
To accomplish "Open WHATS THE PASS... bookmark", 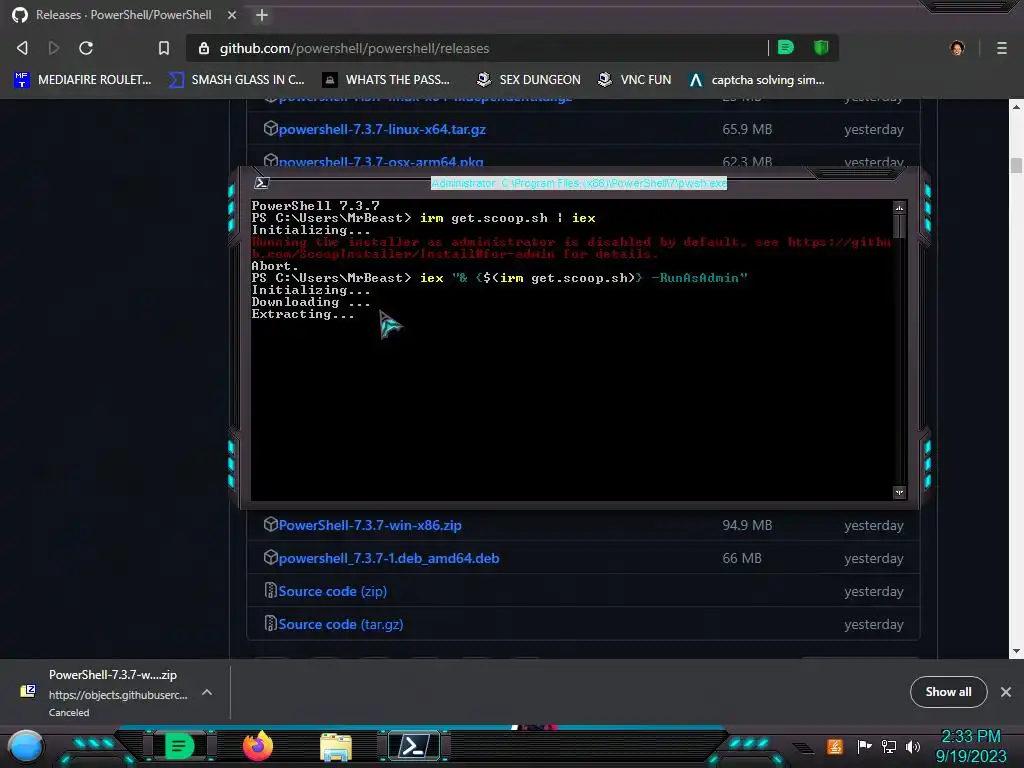I will [387, 80].
